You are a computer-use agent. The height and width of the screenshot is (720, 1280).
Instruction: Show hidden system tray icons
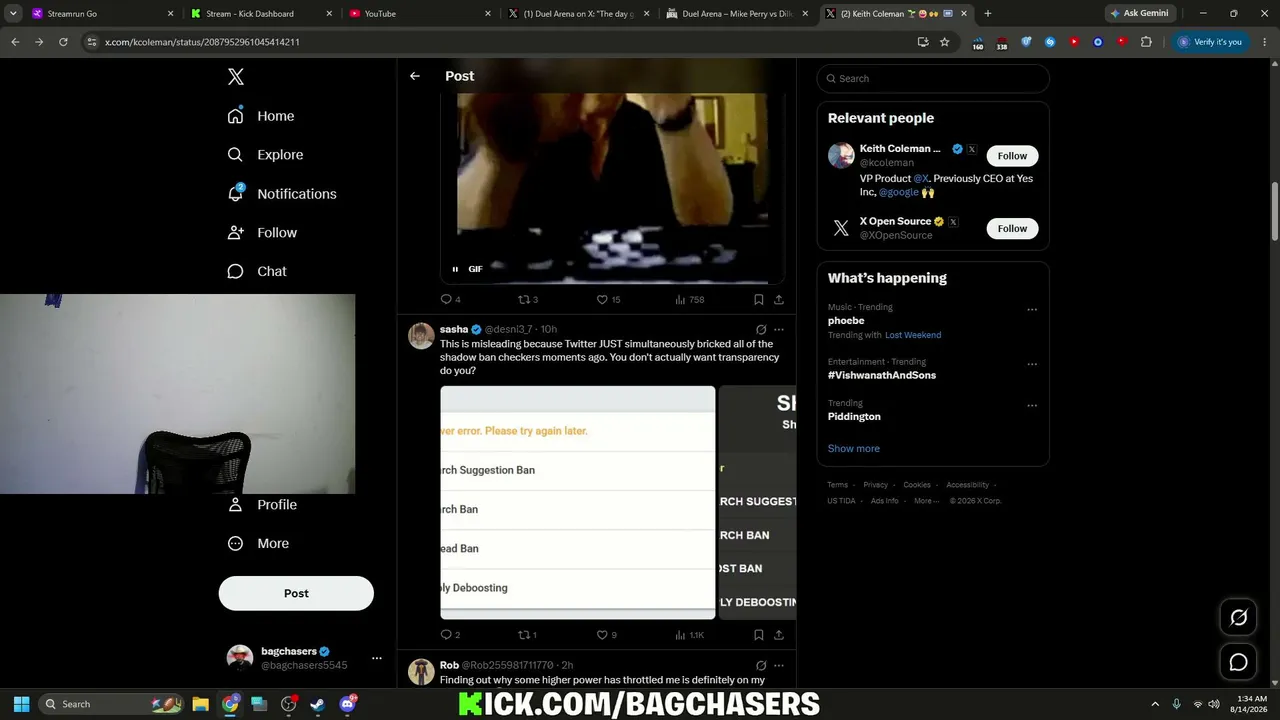point(1155,704)
